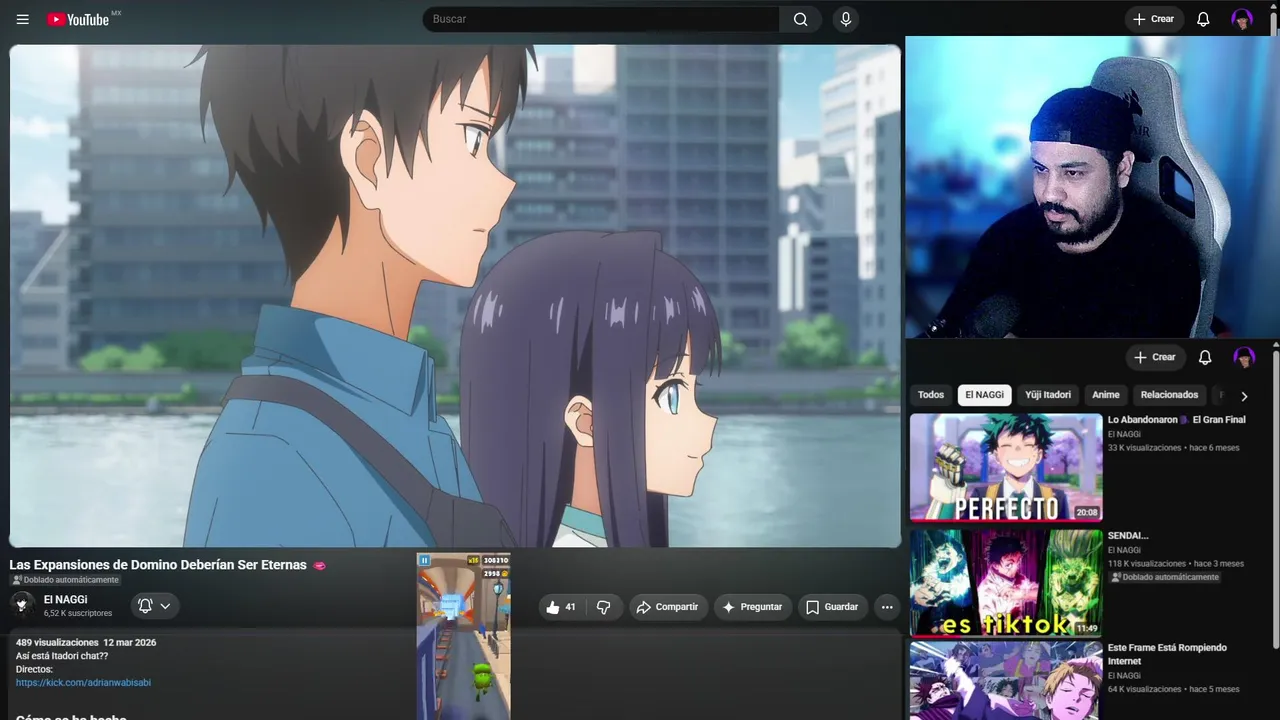
Task: Click the right page scrollbar
Action: point(1276,500)
